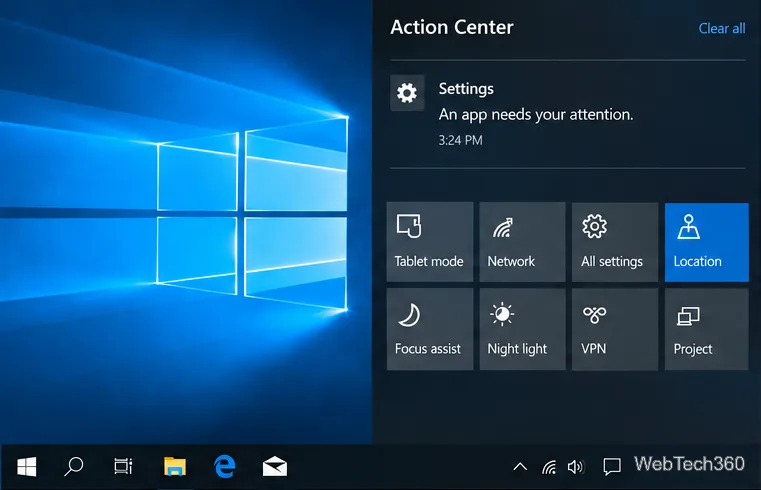761x490 pixels.
Task: Select the Settings notification title
Action: [466, 89]
